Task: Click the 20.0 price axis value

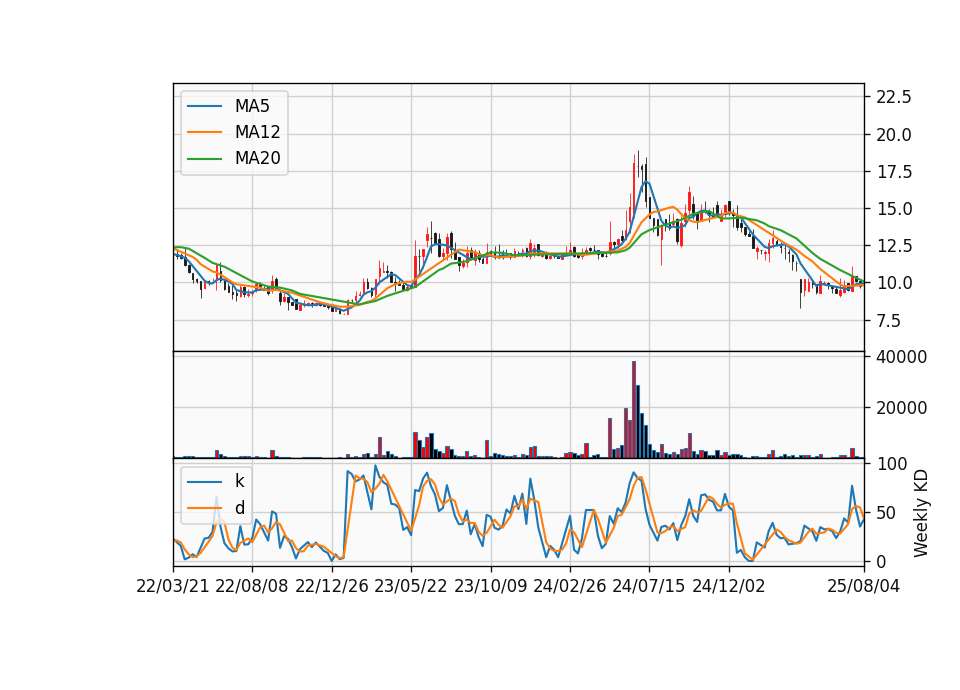Action: pos(894,135)
